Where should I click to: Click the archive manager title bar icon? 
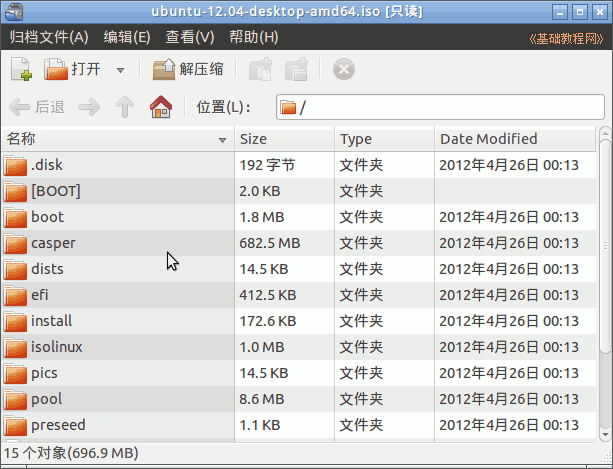14,11
